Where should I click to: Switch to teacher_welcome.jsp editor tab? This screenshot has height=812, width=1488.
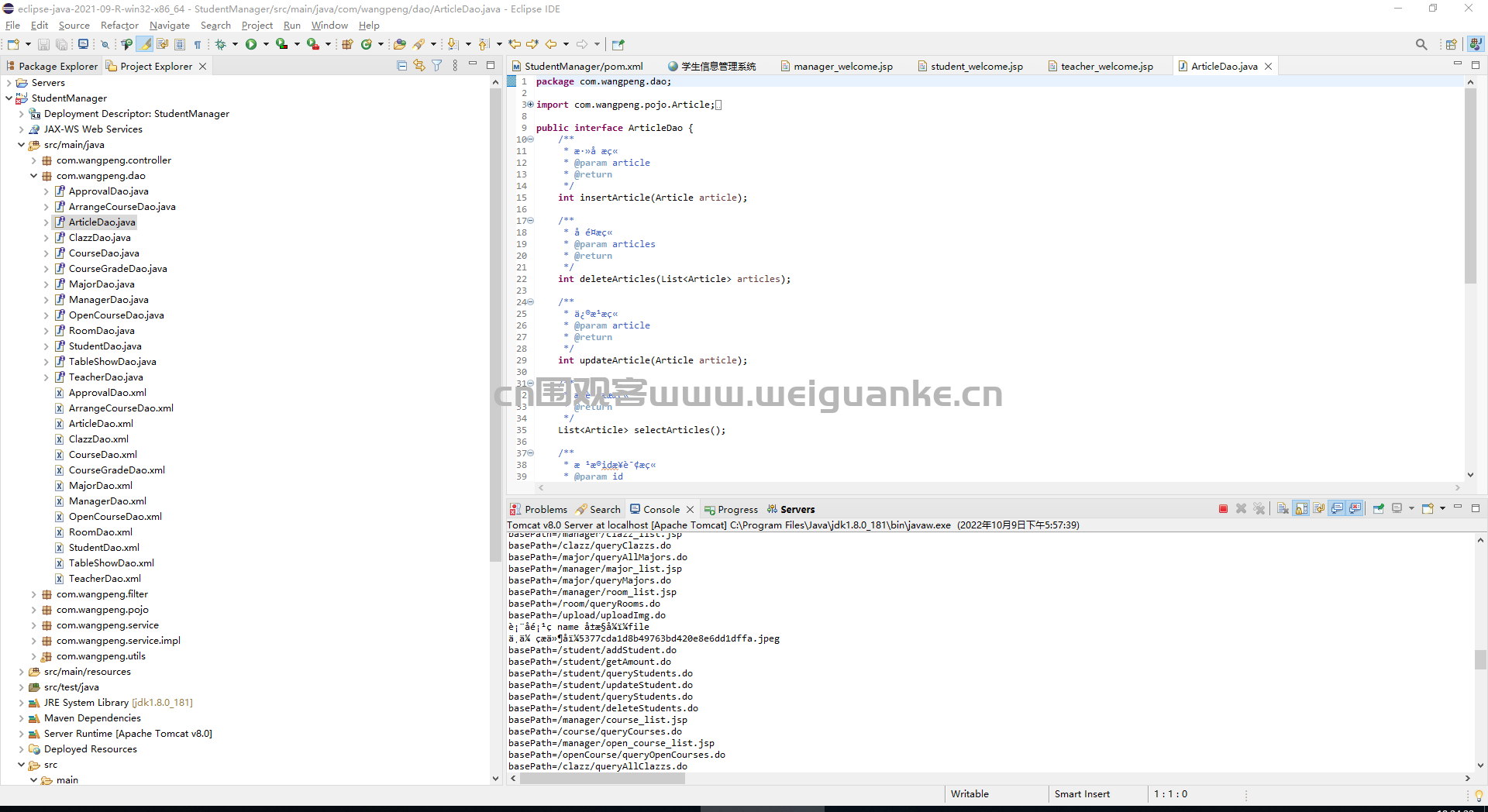coord(1100,67)
